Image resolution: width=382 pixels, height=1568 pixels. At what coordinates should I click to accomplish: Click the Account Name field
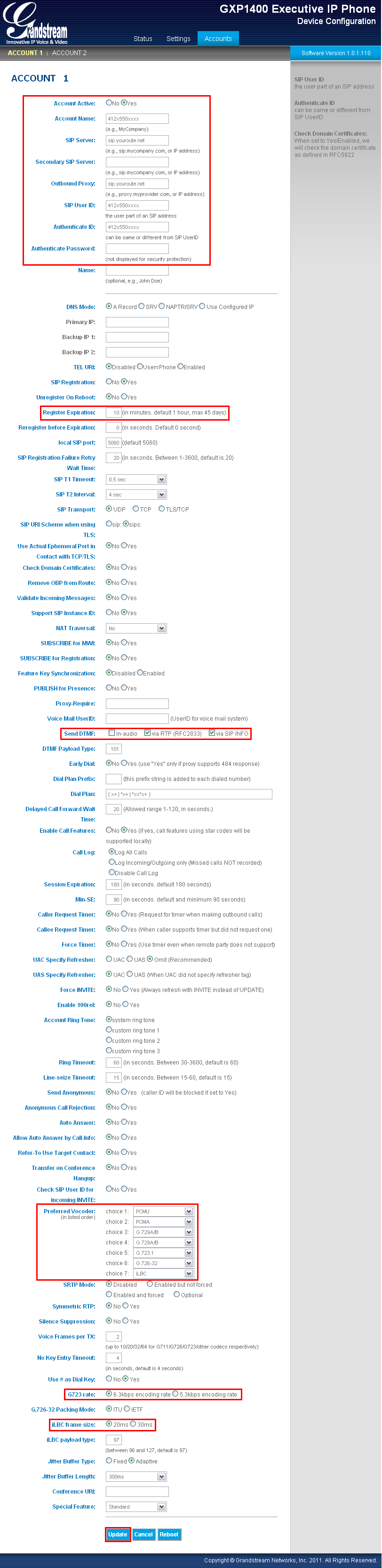point(137,119)
